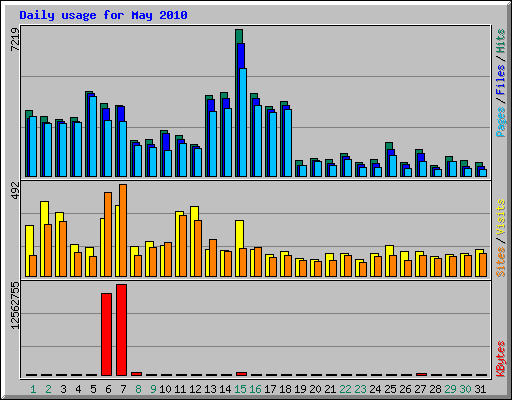Click the red 'KBytes' legend label

[x=501, y=359]
